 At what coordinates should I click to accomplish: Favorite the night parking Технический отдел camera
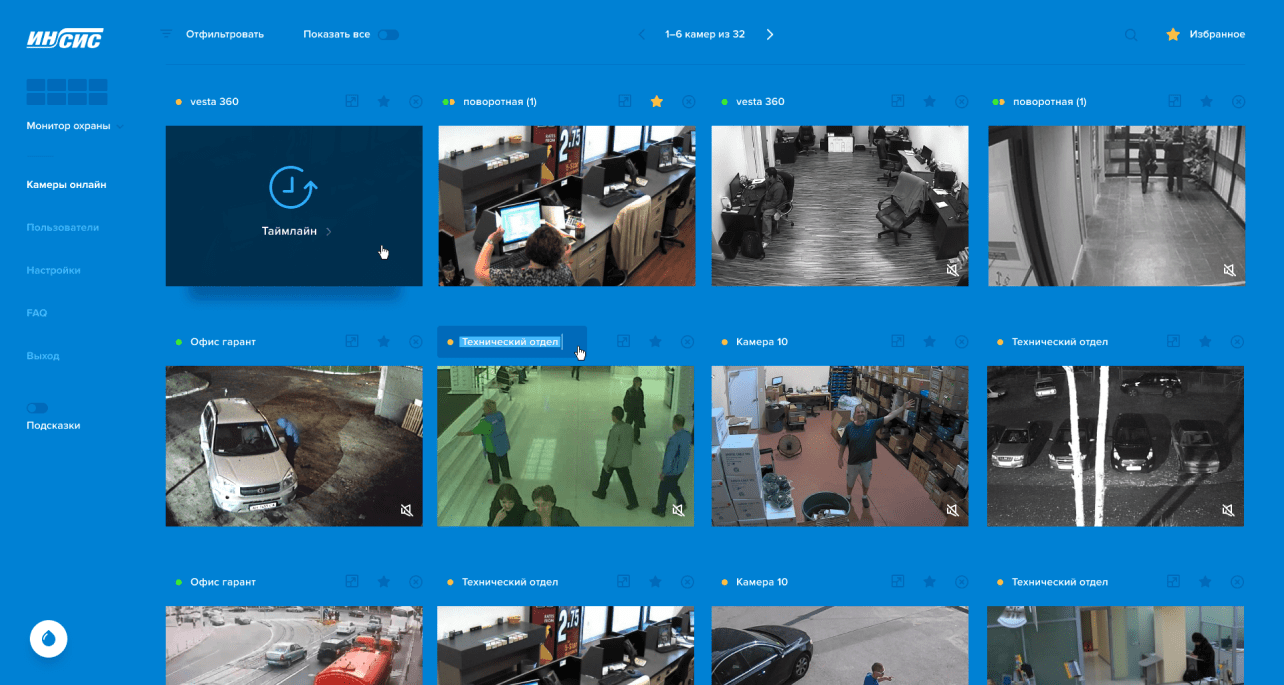pyautogui.click(x=1206, y=342)
